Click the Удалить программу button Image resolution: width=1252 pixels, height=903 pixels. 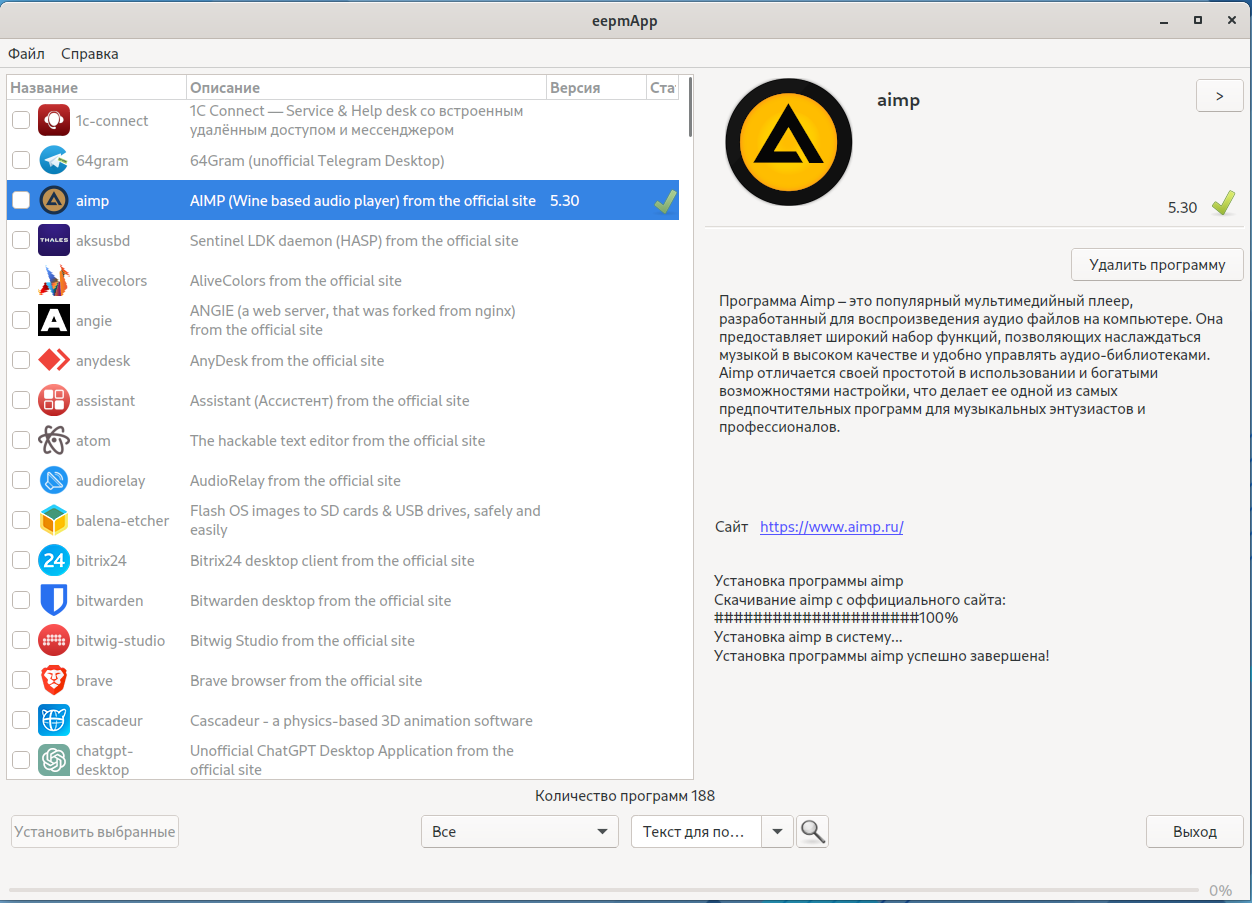coord(1157,265)
